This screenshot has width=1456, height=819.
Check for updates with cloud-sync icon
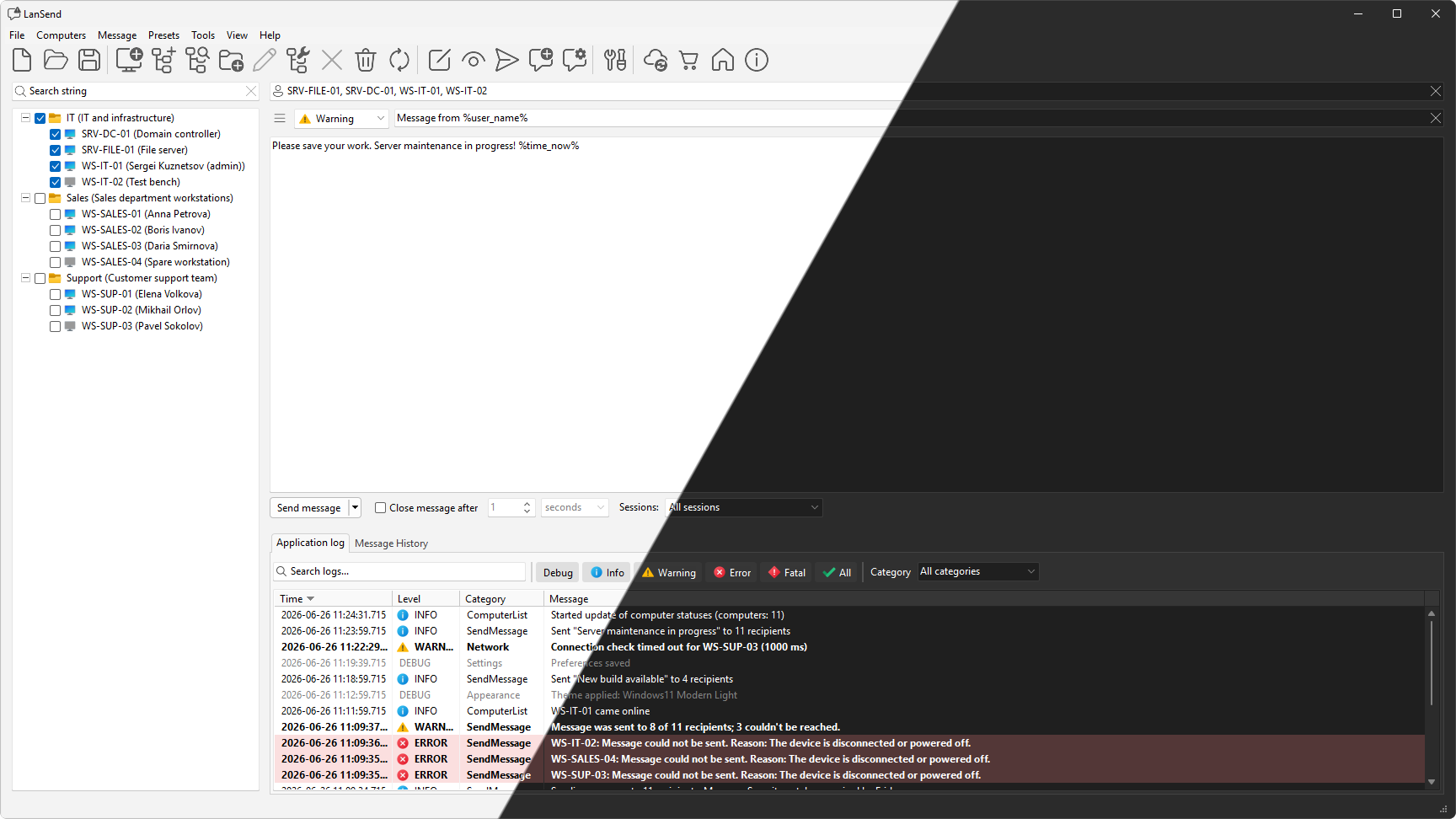tap(656, 60)
